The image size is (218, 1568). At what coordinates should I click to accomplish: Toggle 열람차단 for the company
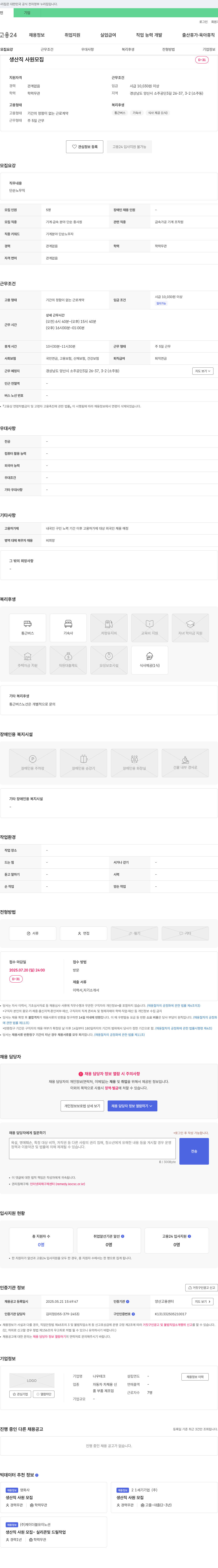[x=44, y=1394]
